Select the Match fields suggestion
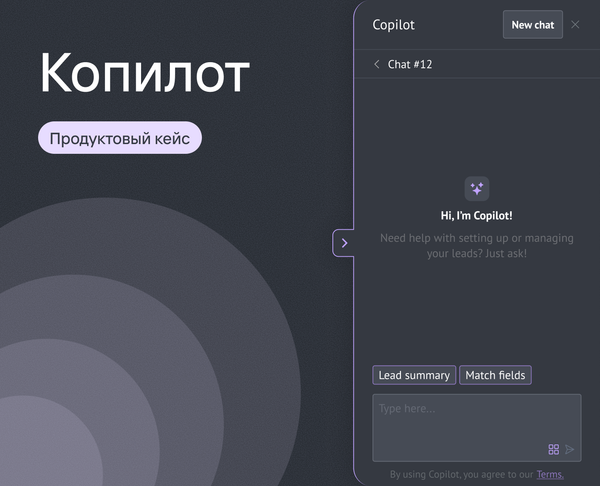600x486 pixels. (495, 375)
